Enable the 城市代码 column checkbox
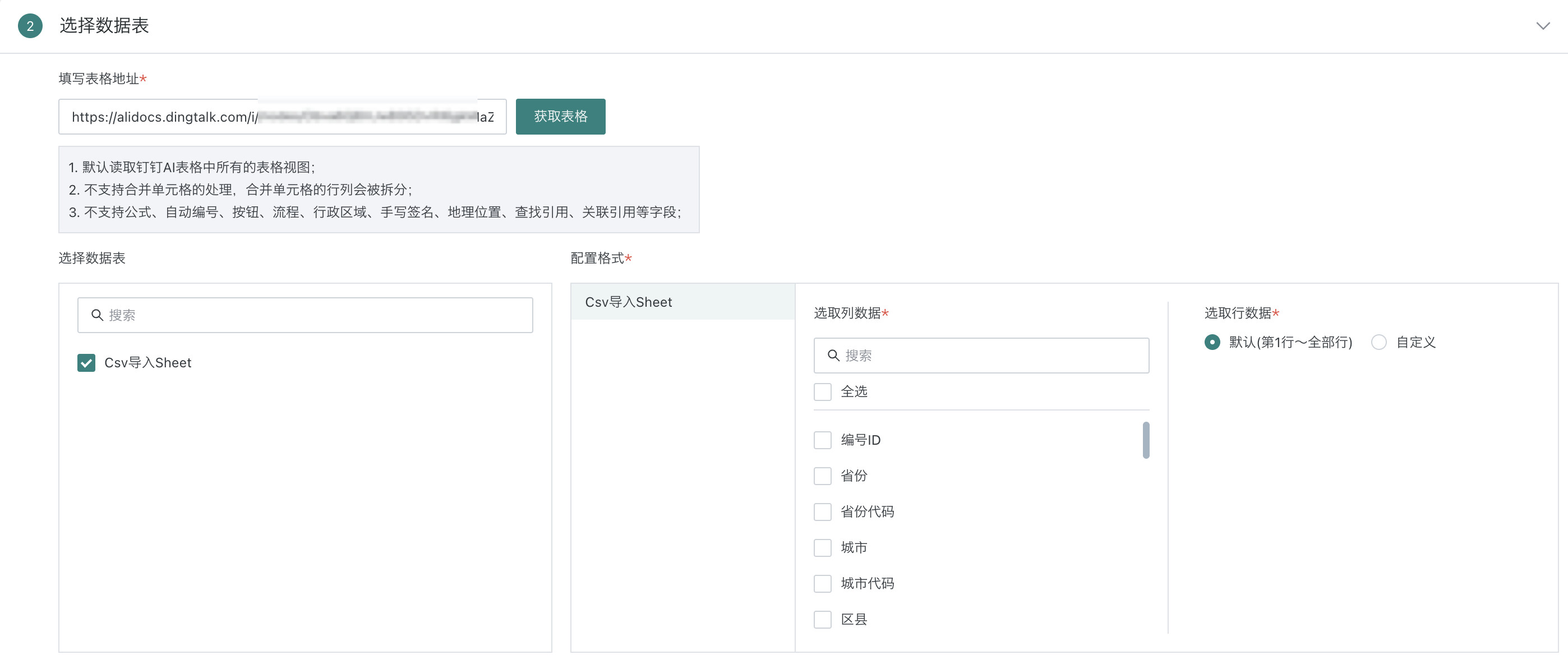Screen dimensions: 1568x664 tap(822, 584)
